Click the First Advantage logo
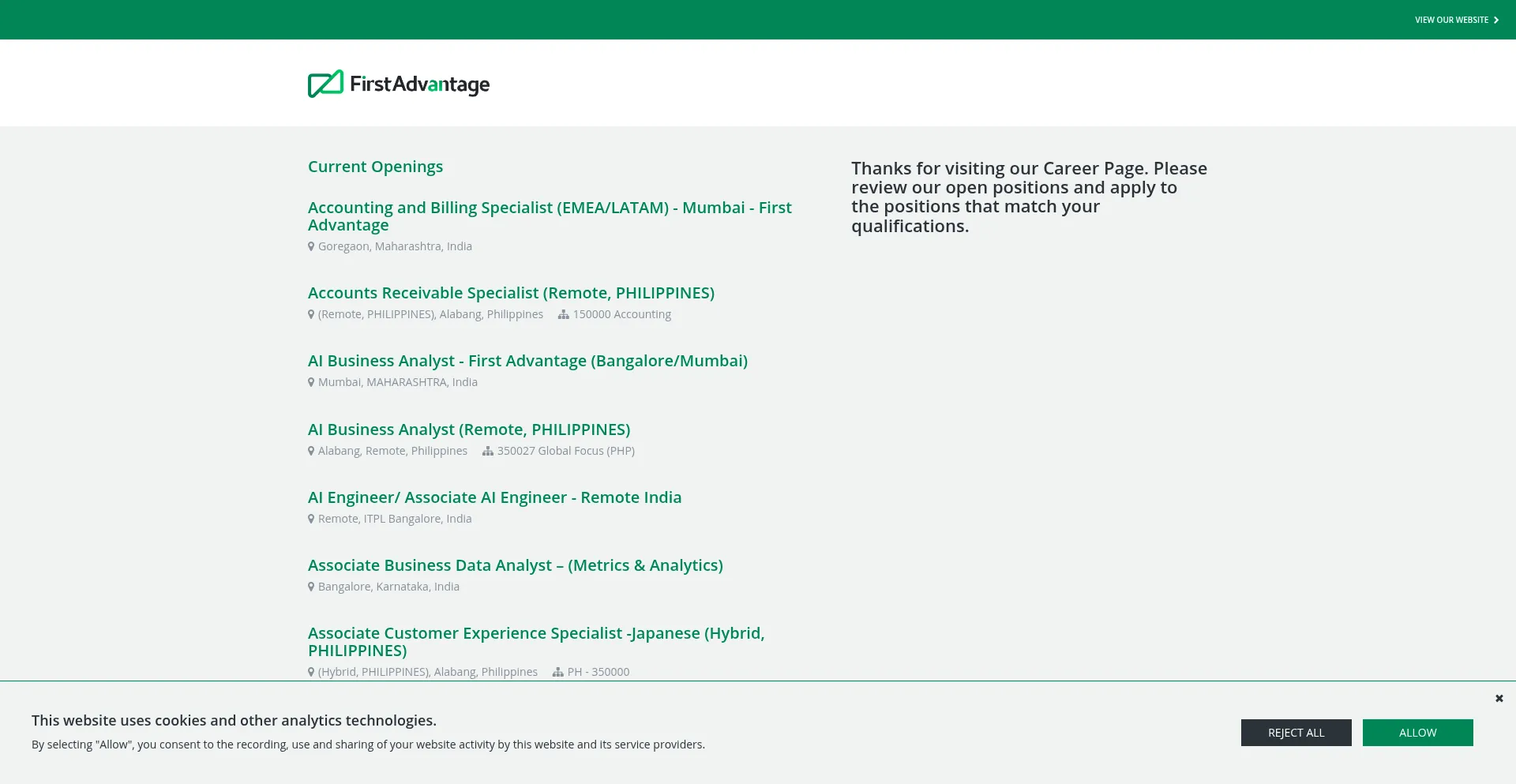Screen dimensions: 1516x784 point(398,84)
